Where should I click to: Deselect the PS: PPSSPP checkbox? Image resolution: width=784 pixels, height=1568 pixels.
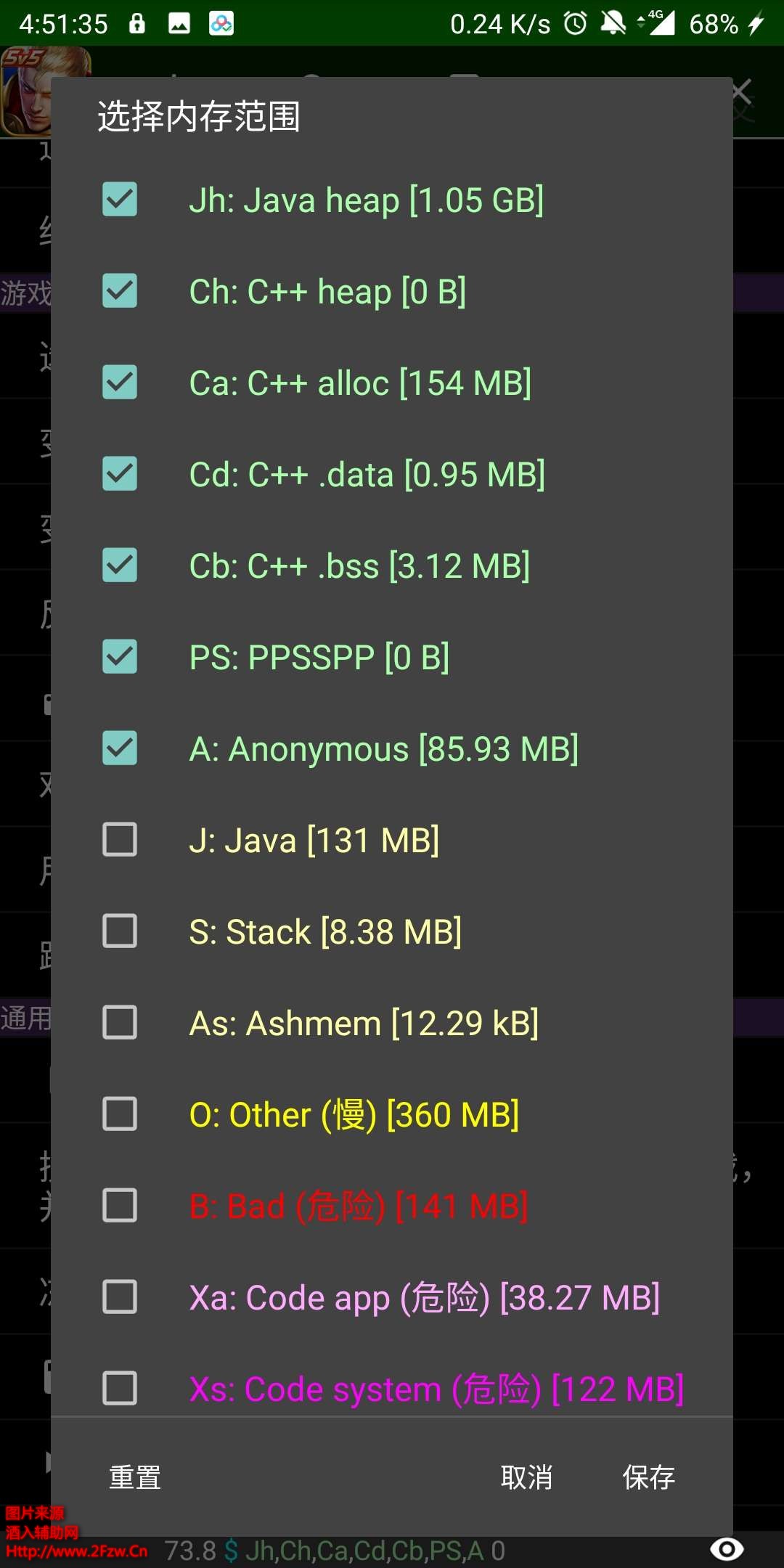pyautogui.click(x=120, y=657)
